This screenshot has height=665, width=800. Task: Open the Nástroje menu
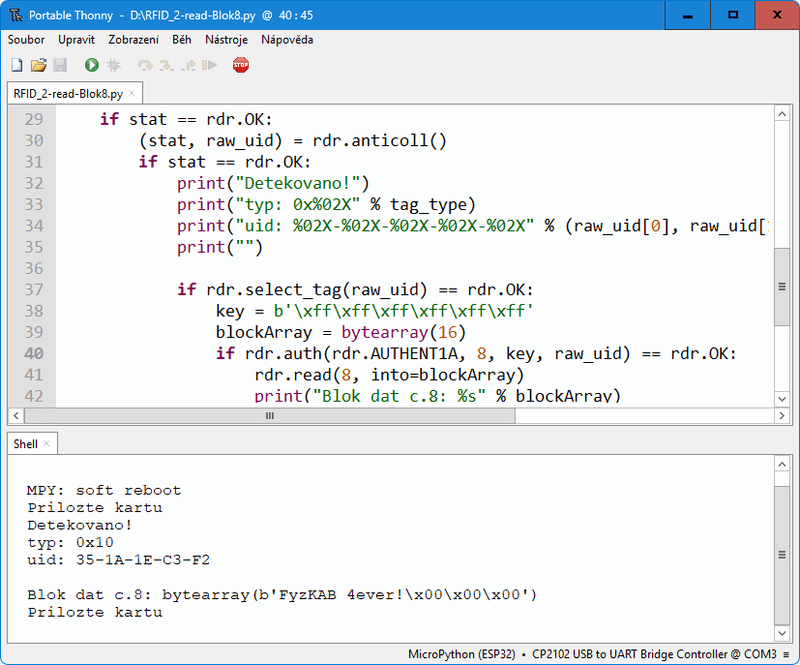coord(227,40)
